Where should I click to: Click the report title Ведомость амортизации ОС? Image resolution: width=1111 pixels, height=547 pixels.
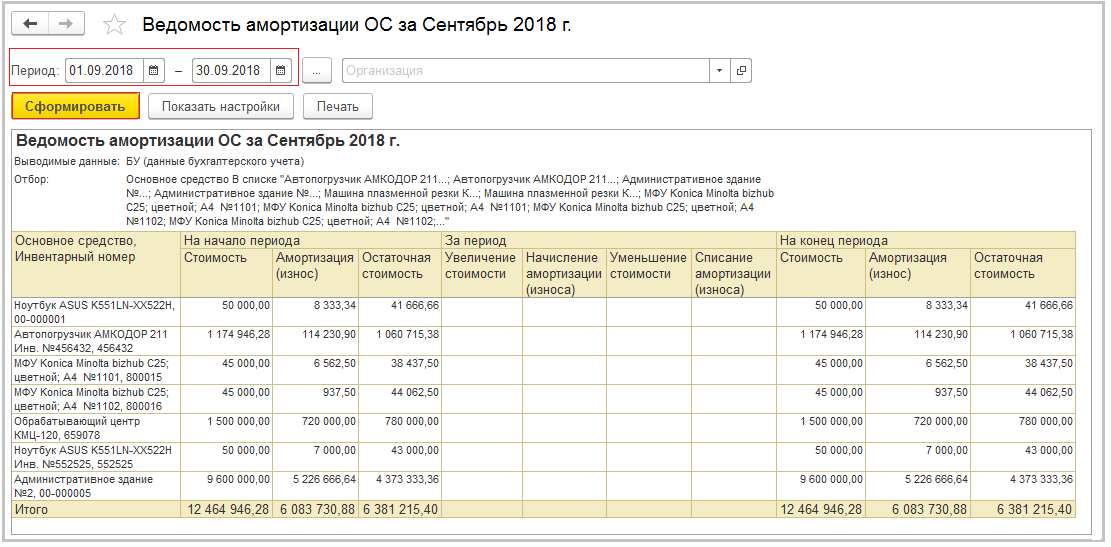pyautogui.click(x=208, y=140)
